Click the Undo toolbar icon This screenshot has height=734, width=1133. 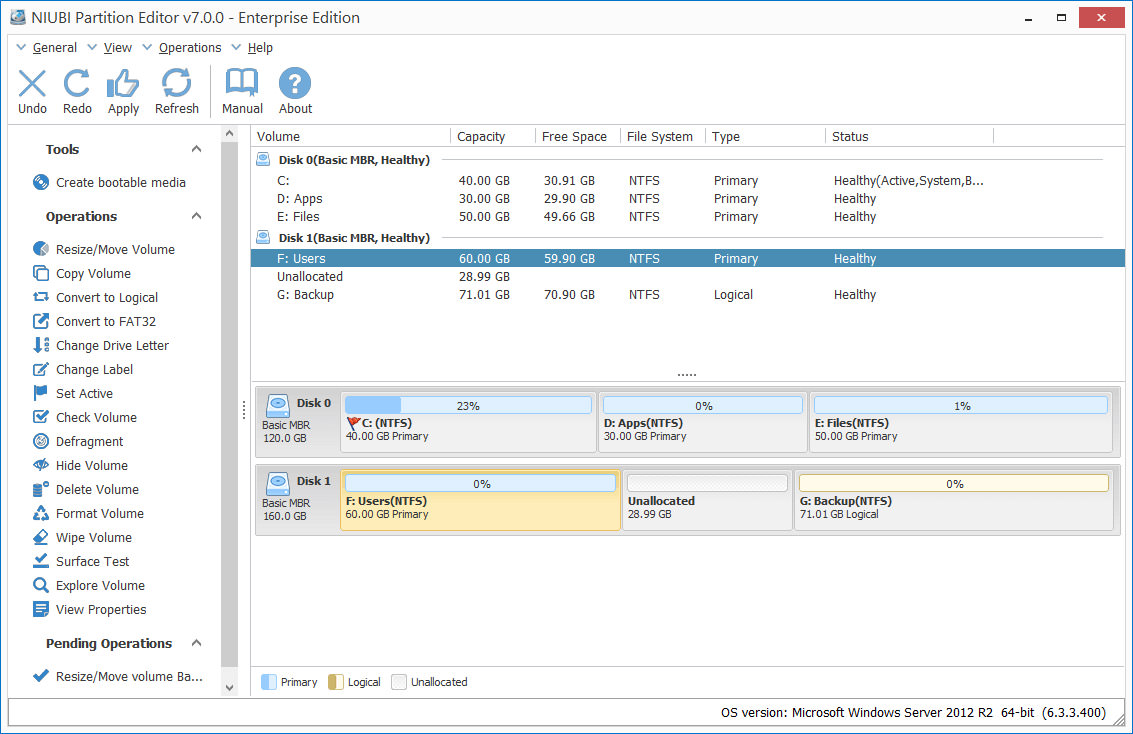click(x=32, y=84)
